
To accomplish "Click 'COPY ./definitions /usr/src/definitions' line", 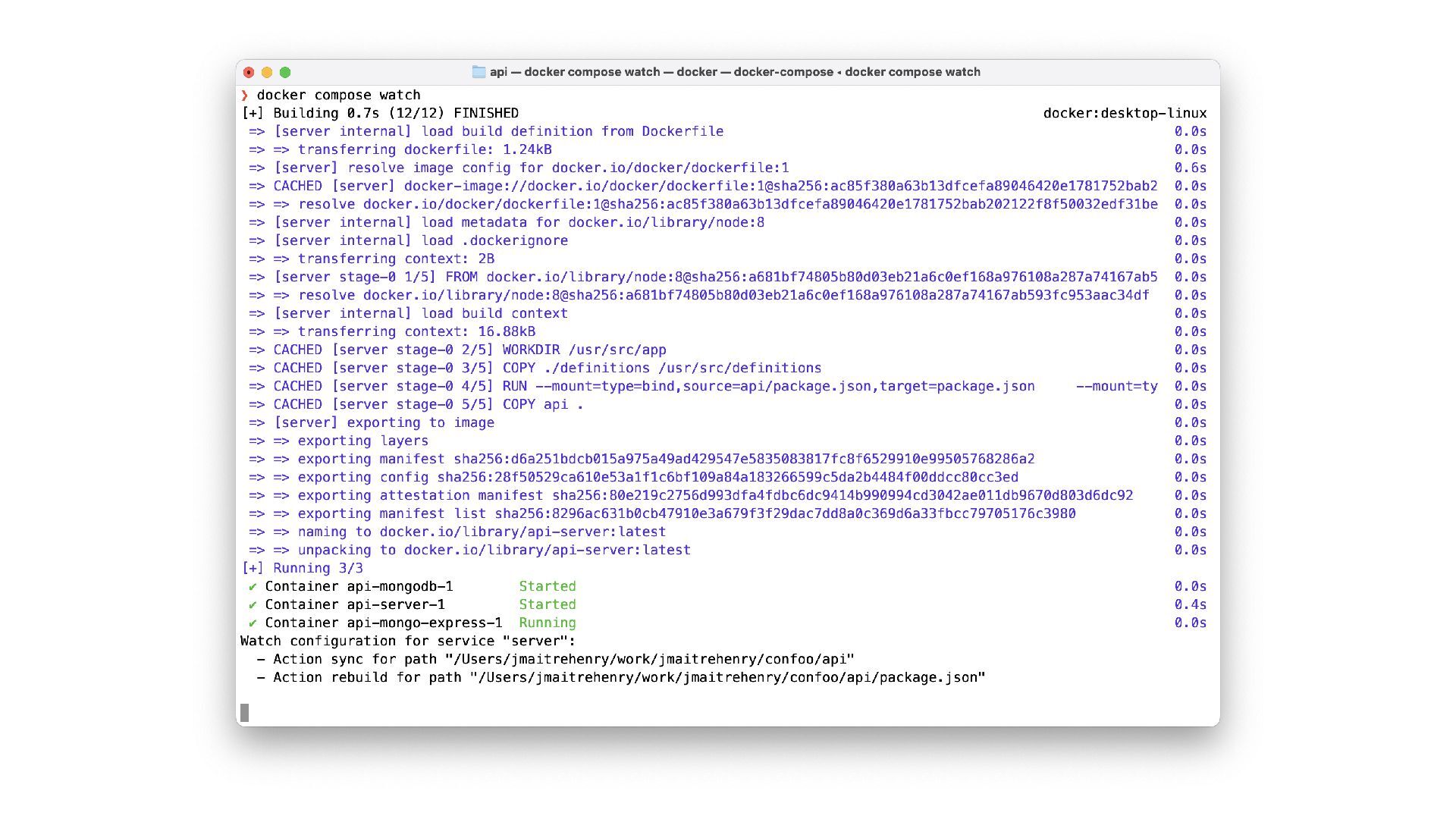I will tap(535, 368).
